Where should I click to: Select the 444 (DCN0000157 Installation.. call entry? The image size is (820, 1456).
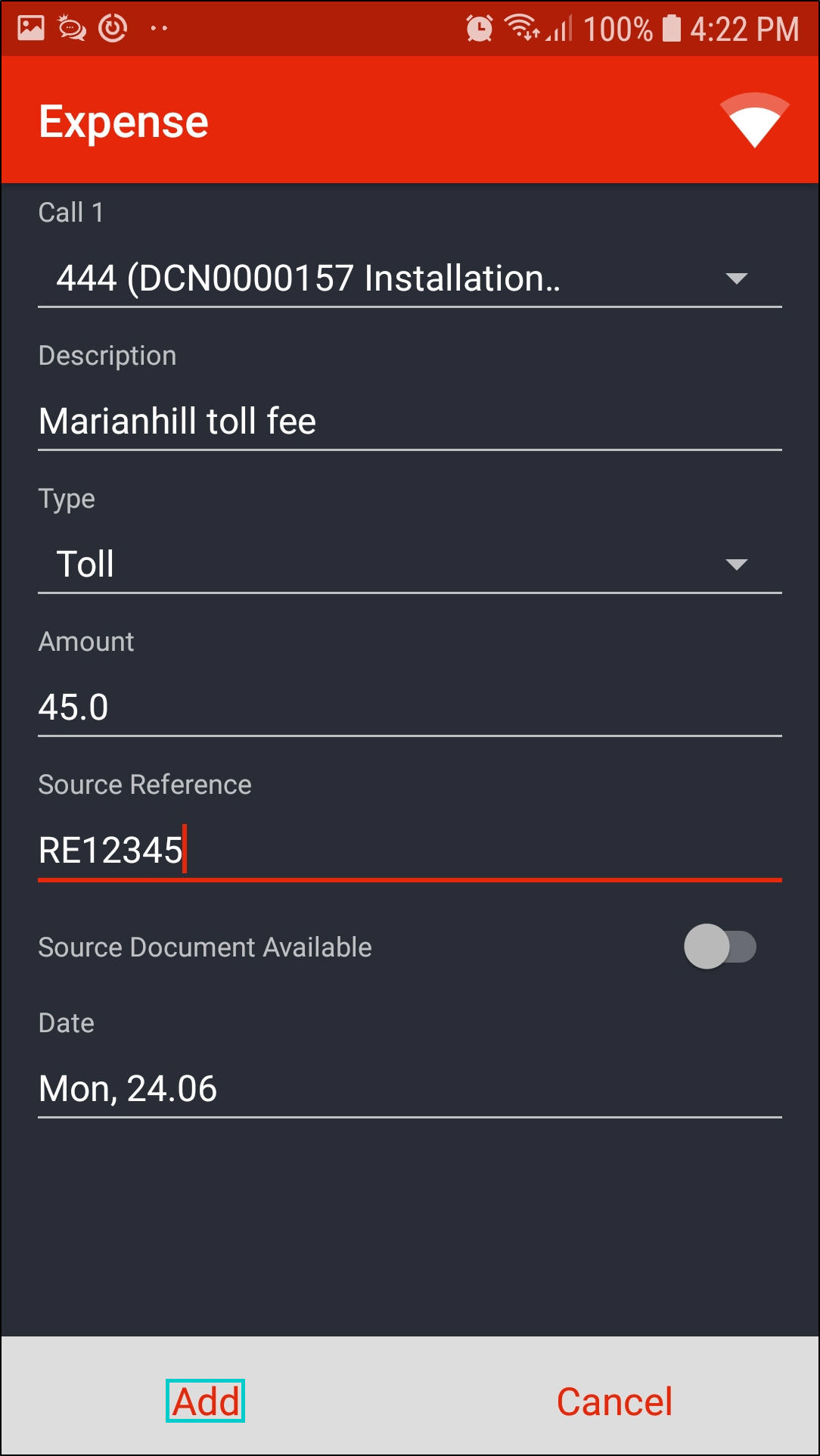point(308,278)
